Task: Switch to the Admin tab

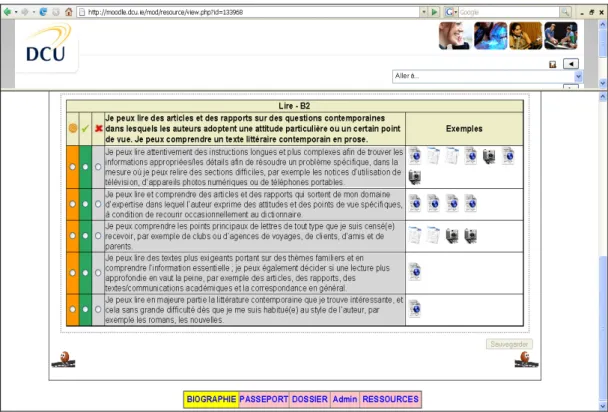Action: tap(345, 399)
